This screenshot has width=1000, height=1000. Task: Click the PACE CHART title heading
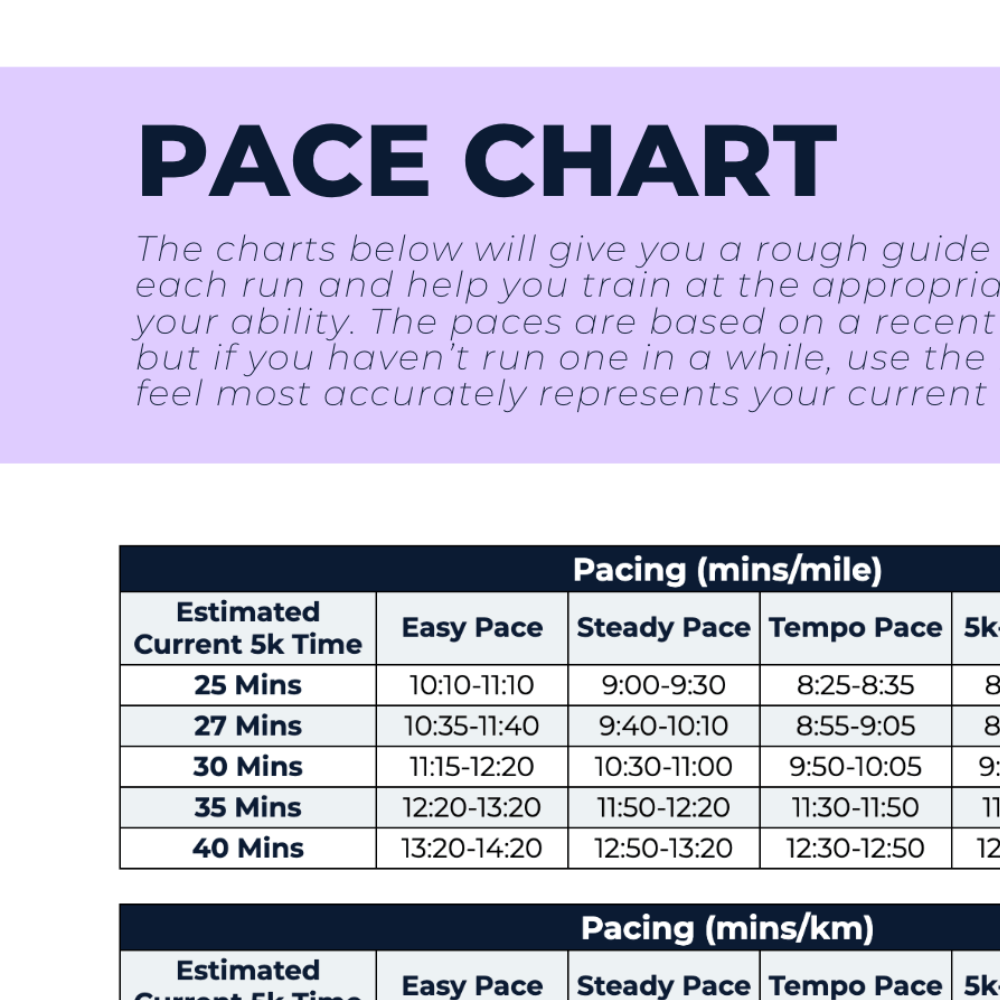pos(485,162)
